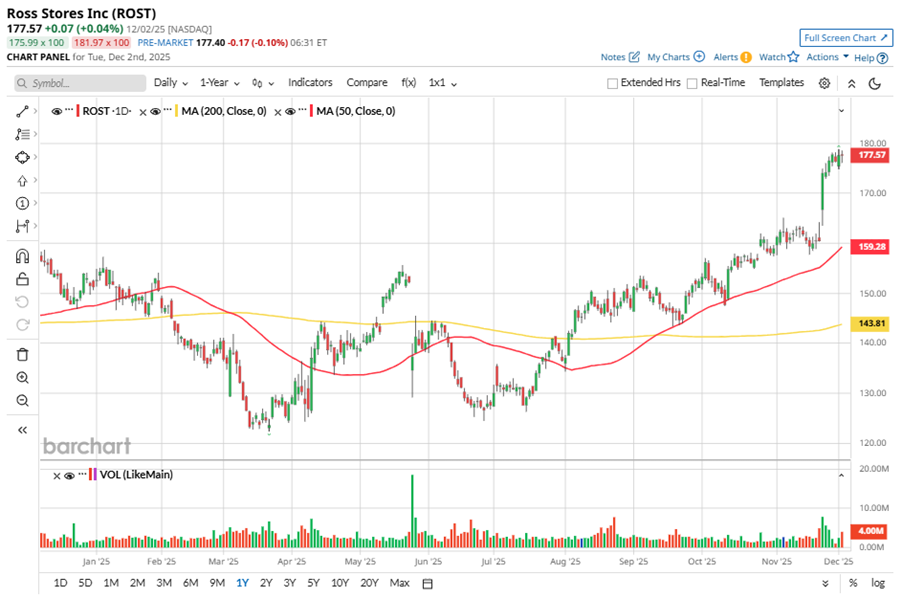This screenshot has width=902, height=598.
Task: Undo the last chart action
Action: (22, 302)
